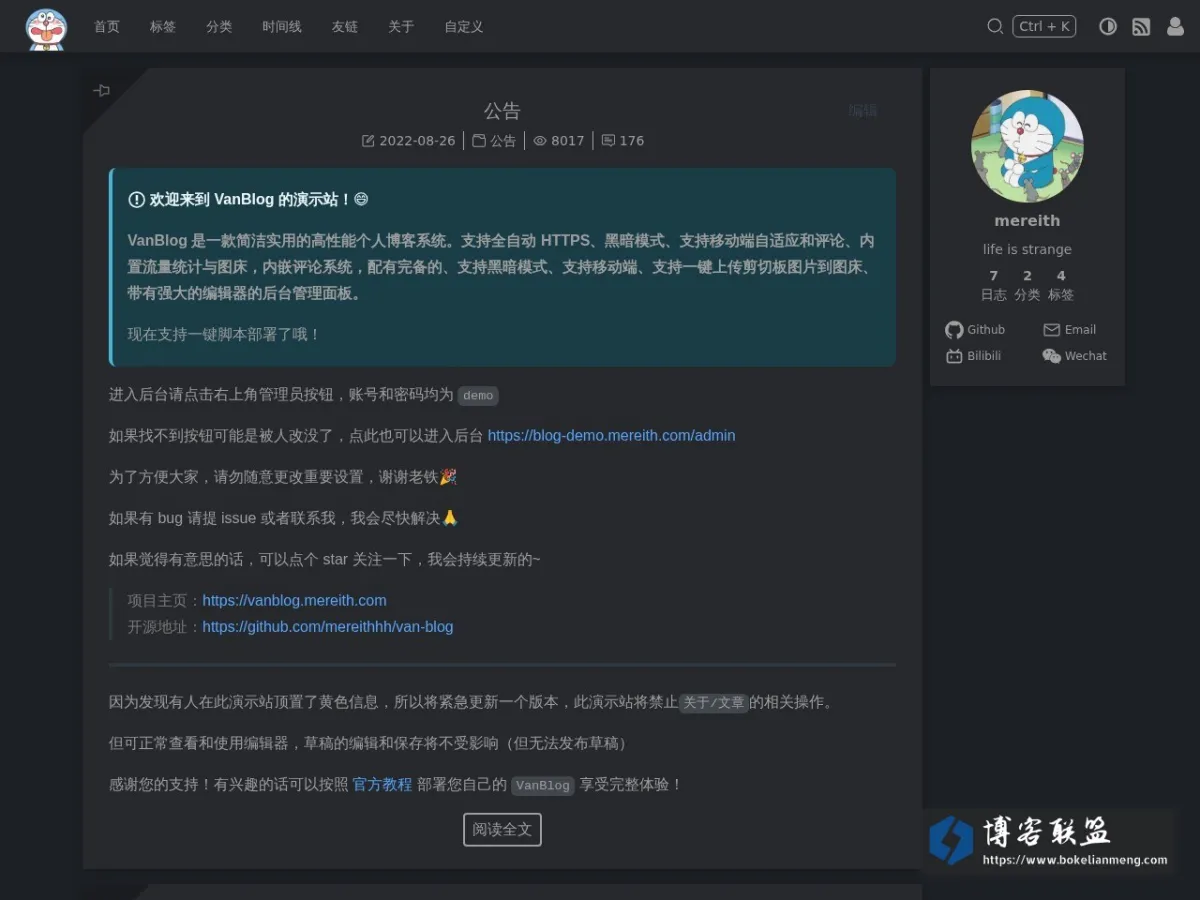Click the mereith avatar image
This screenshot has width=1200, height=900.
point(1027,146)
